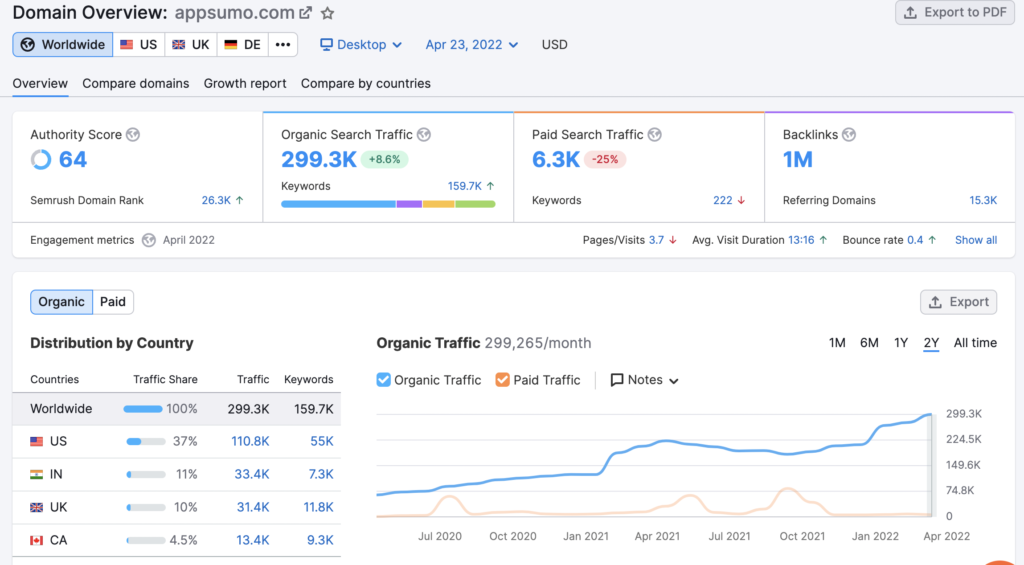Open Organic Search Traffic 299.3K value
Screen dimensions: 1024x565
319,159
